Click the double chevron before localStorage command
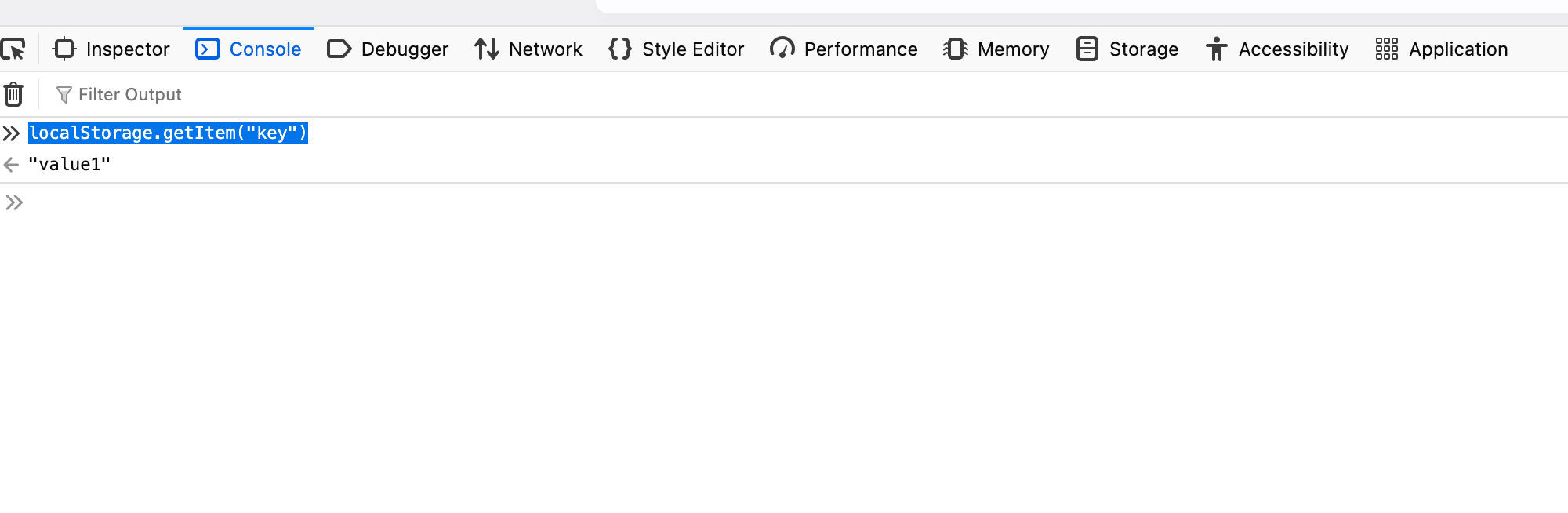The height and width of the screenshot is (513, 1568). pos(11,133)
